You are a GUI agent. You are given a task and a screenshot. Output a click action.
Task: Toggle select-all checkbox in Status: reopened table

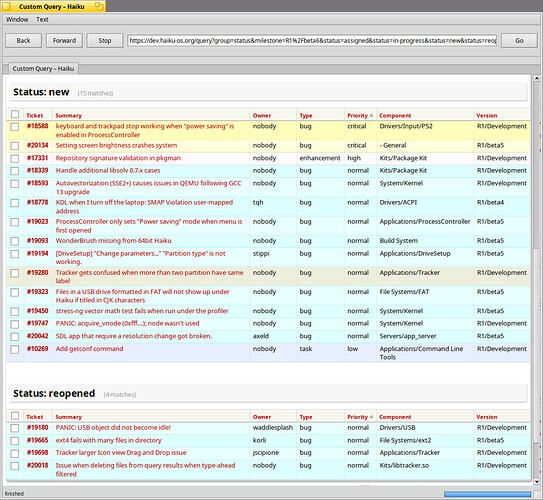[x=15, y=416]
